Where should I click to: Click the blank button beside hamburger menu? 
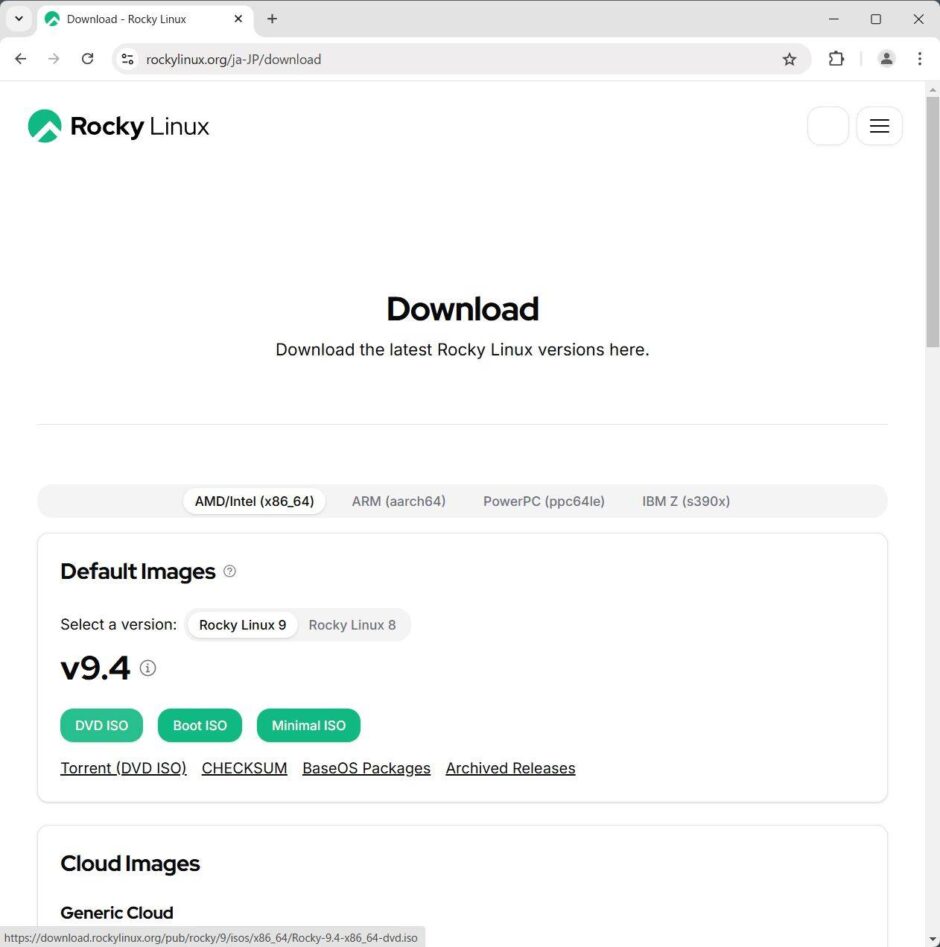pos(828,126)
